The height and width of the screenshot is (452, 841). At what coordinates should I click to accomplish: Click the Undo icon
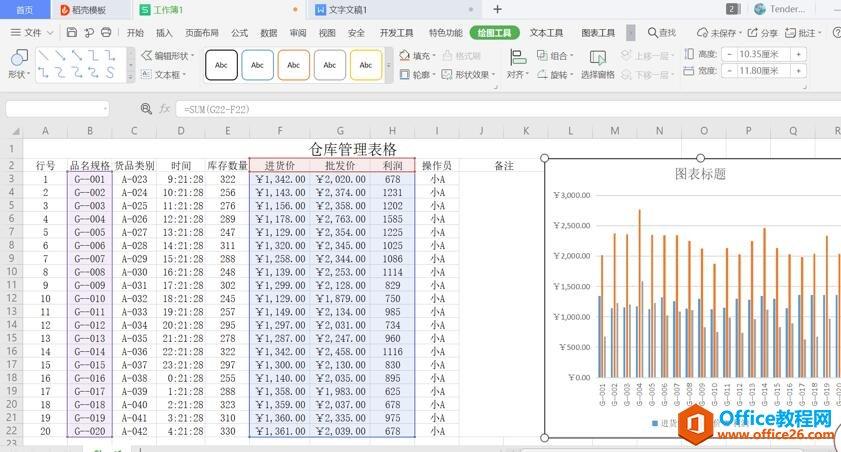(x=88, y=33)
